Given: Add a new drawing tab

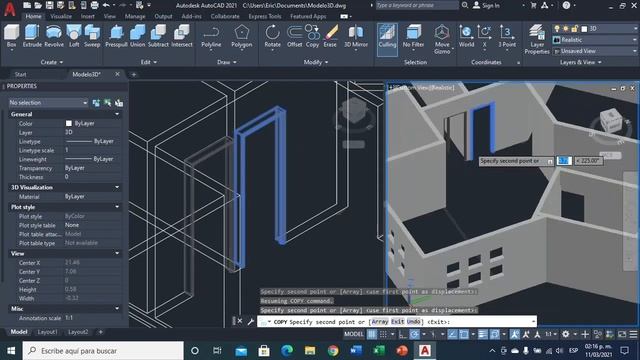Looking at the screenshot, I should tap(133, 74).
